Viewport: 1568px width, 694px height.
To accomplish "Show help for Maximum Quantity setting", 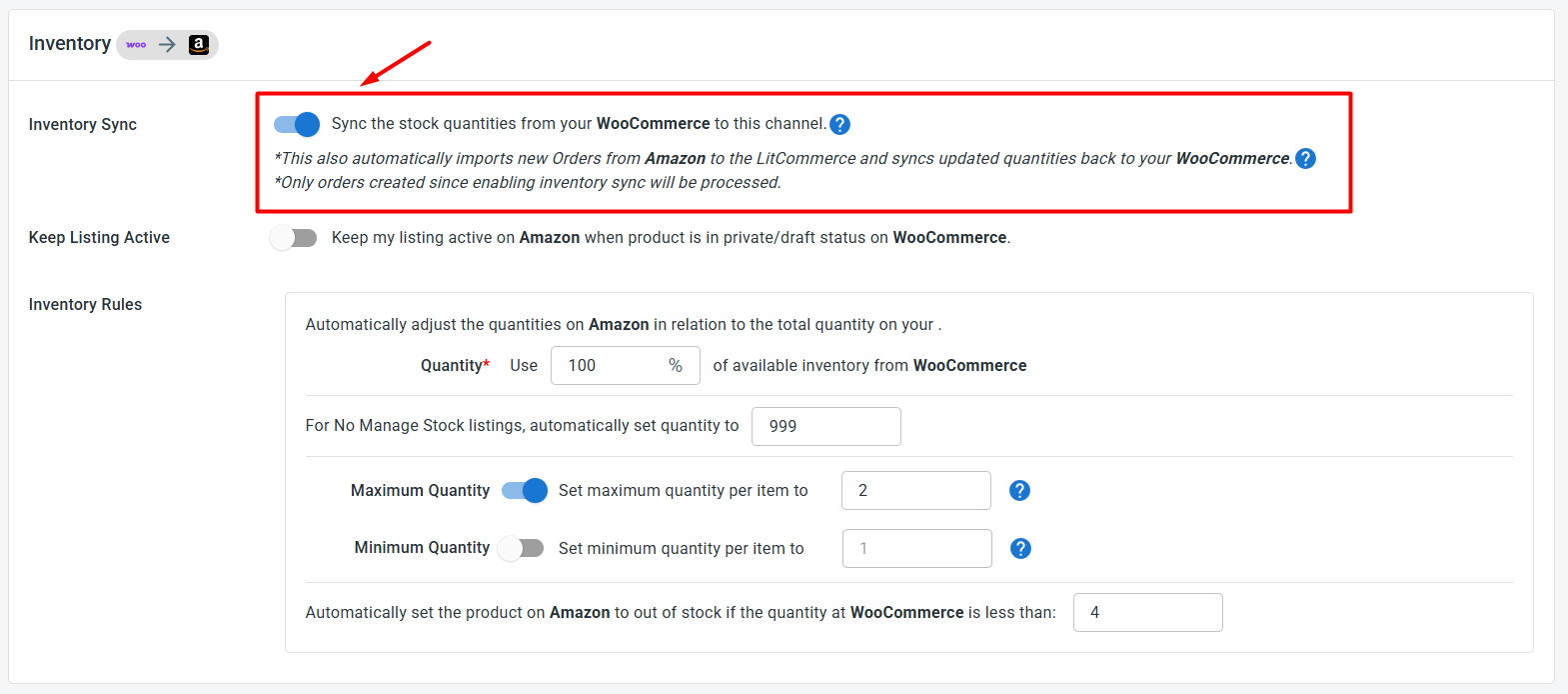I will click(1019, 491).
